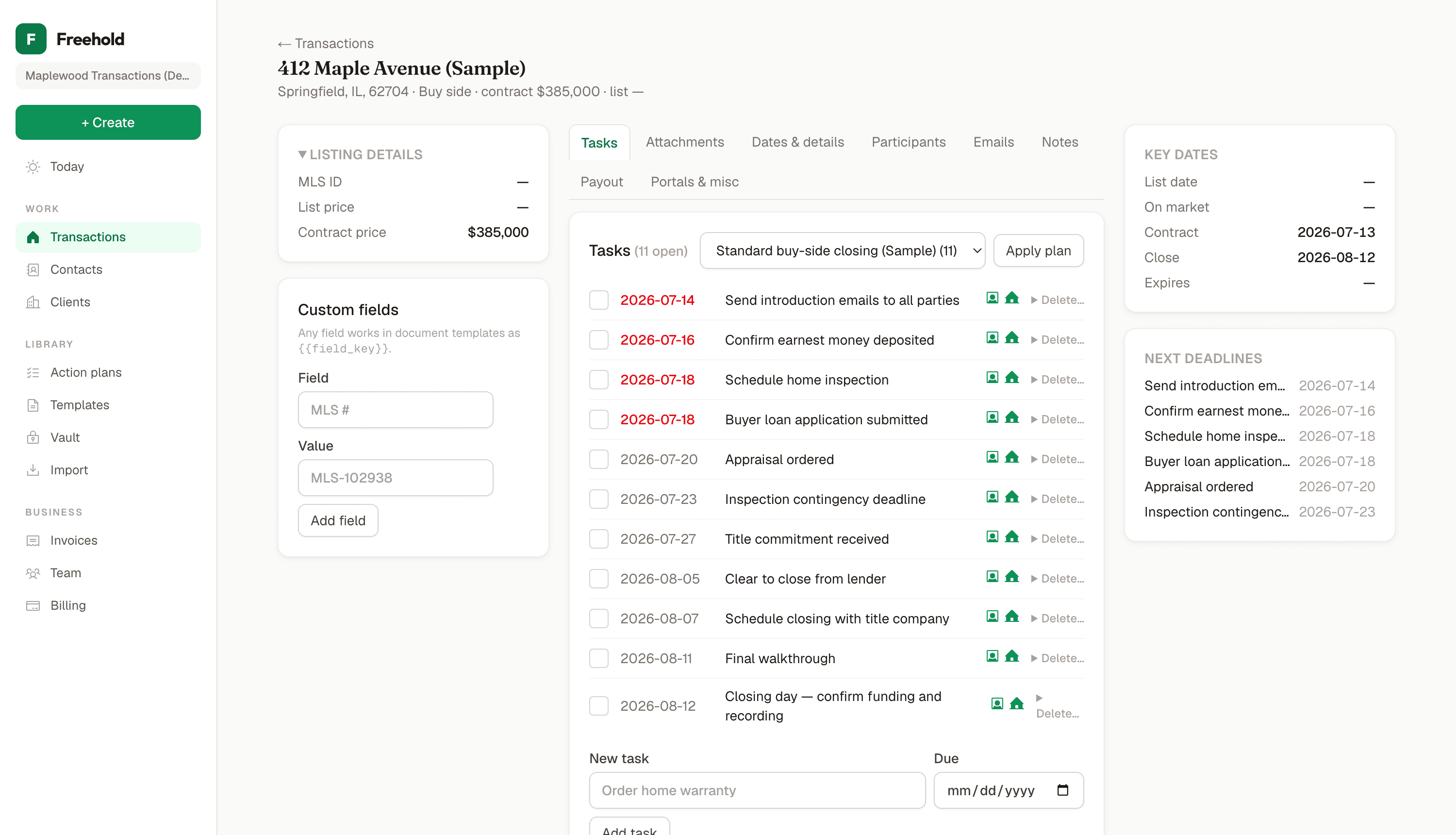Image resolution: width=1456 pixels, height=835 pixels.
Task: Check off Final walkthrough task
Action: click(599, 658)
